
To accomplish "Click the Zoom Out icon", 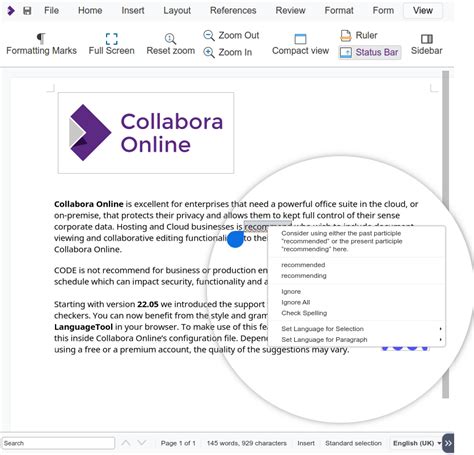I will point(209,35).
